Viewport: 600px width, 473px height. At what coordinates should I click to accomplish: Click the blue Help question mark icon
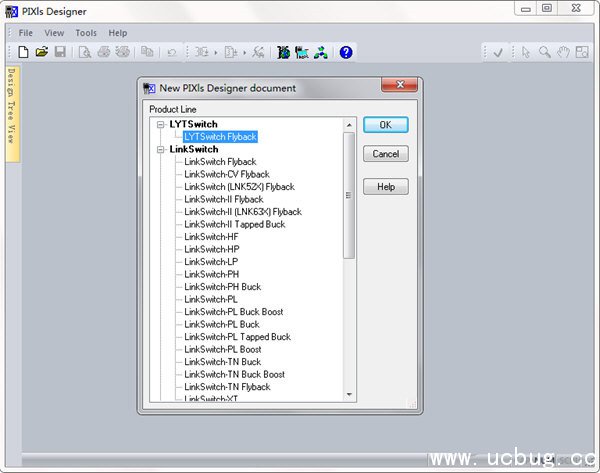click(346, 52)
